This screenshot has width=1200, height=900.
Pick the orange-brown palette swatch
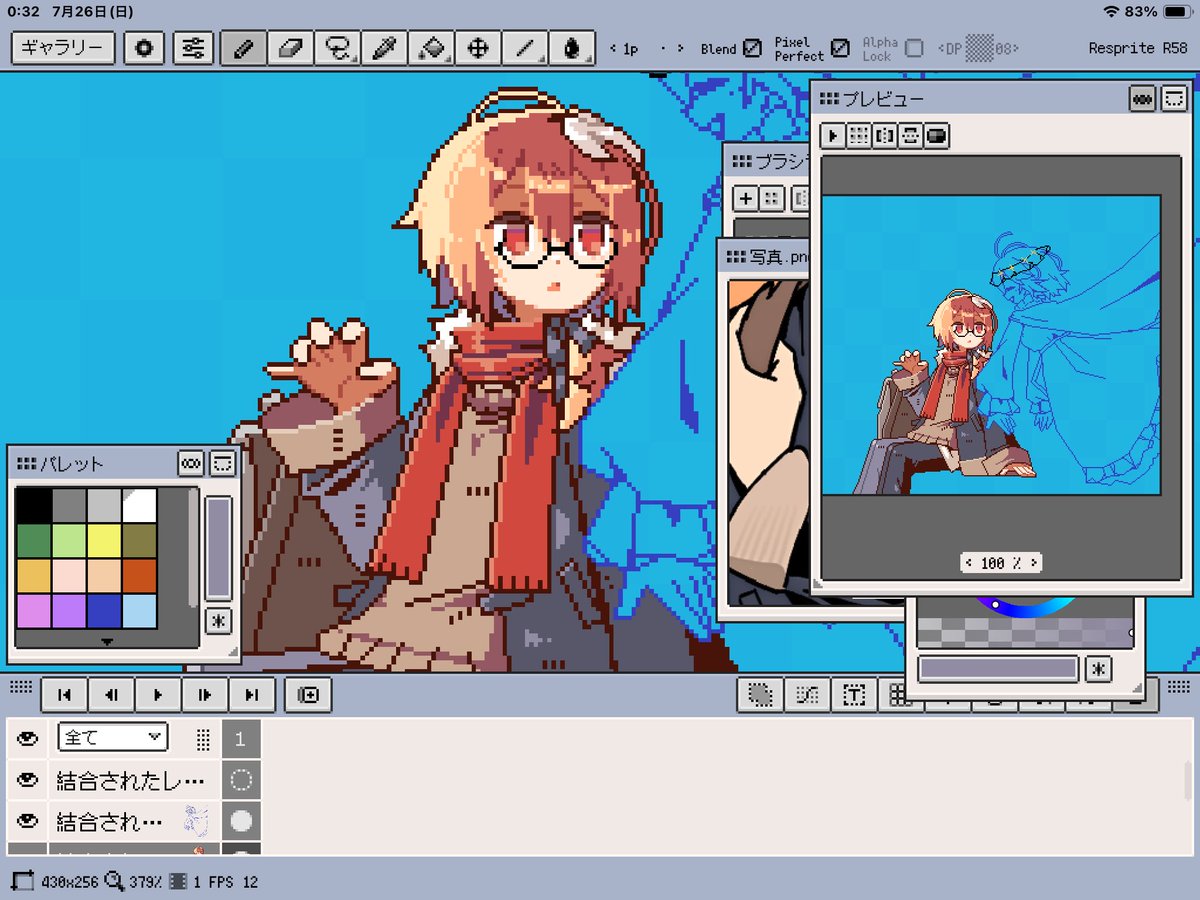pyautogui.click(x=140, y=576)
